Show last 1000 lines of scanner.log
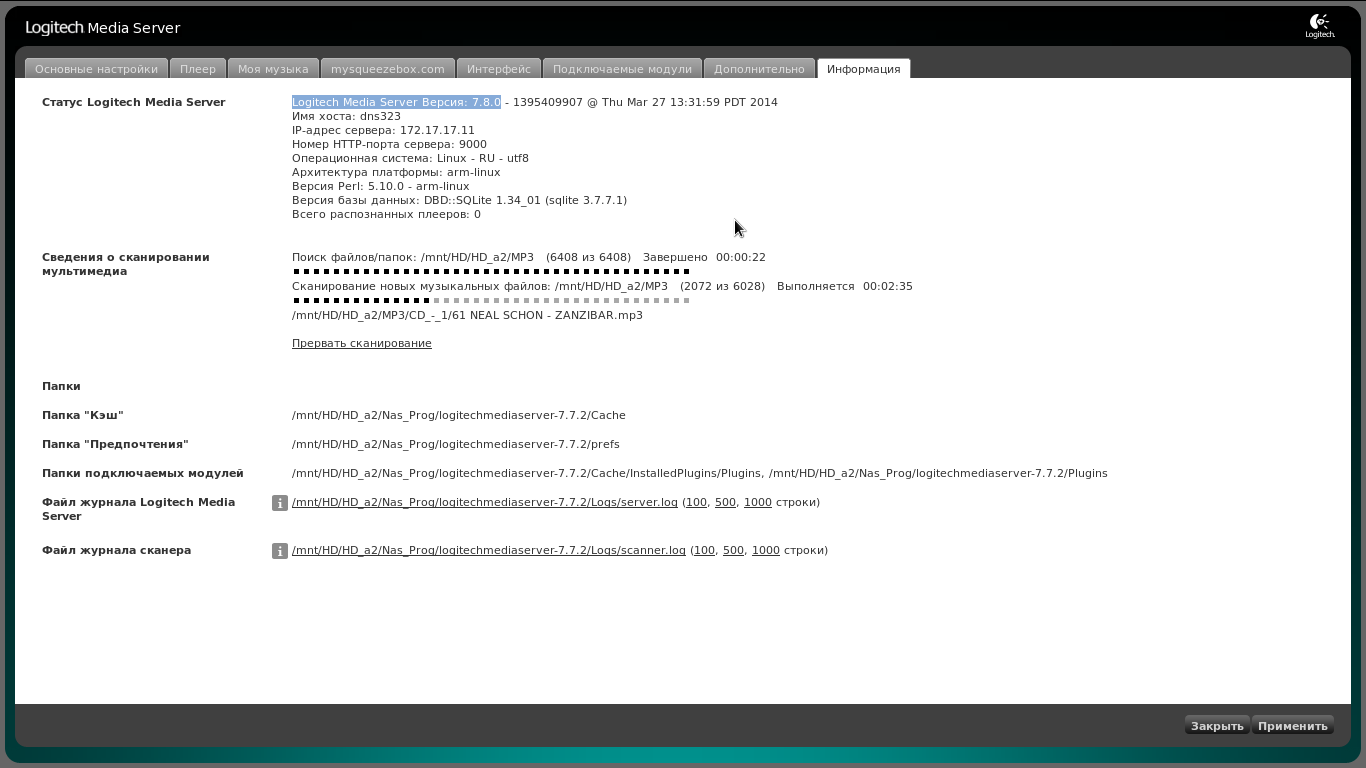 [765, 550]
